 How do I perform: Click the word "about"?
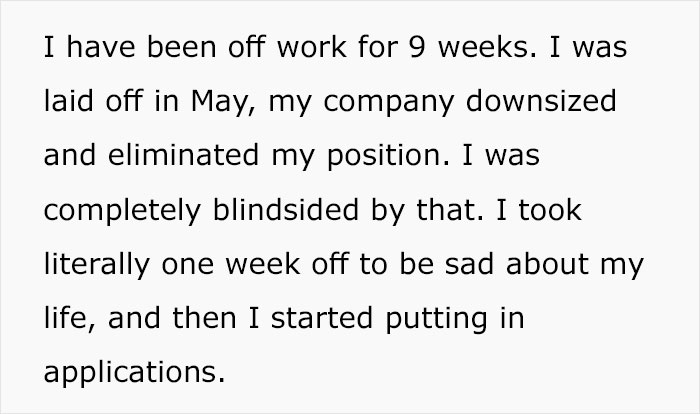click(x=547, y=264)
